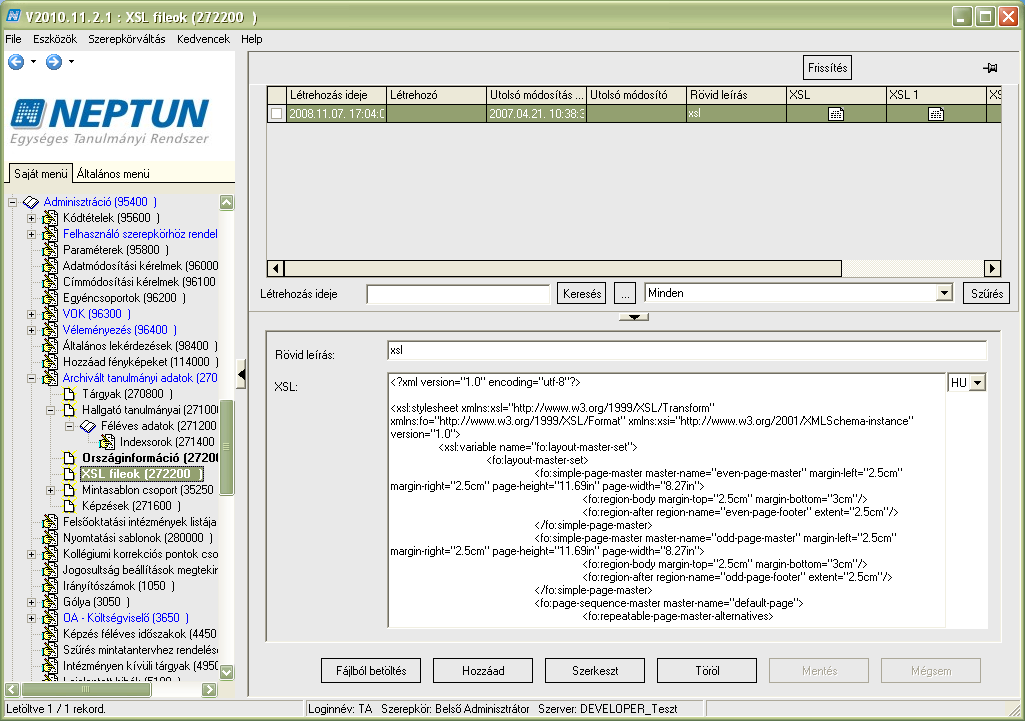This screenshot has width=1025, height=721.
Task: Open the HU language dropdown
Action: [x=977, y=383]
